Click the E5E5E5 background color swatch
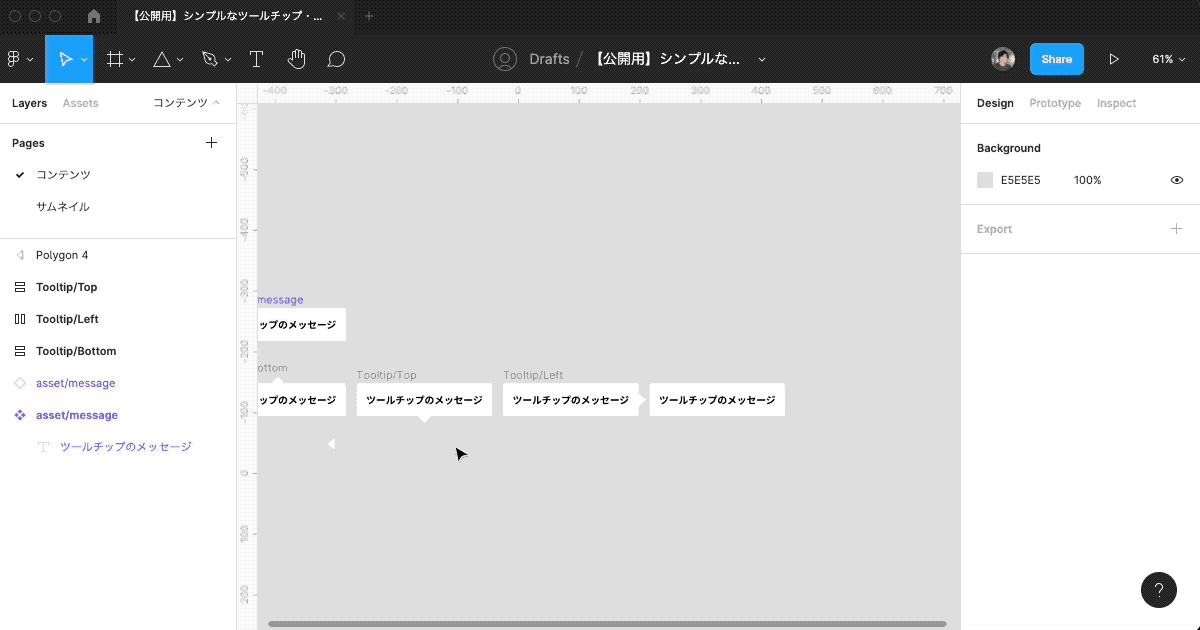The width and height of the screenshot is (1200, 630). click(x=985, y=180)
